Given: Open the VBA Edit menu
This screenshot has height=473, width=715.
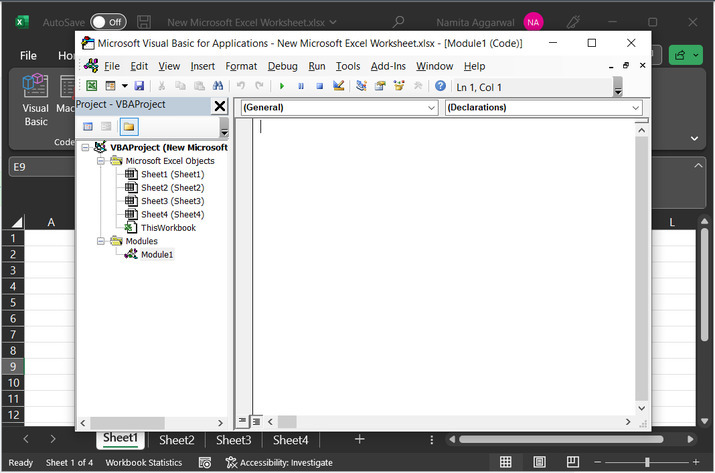Looking at the screenshot, I should point(139,66).
